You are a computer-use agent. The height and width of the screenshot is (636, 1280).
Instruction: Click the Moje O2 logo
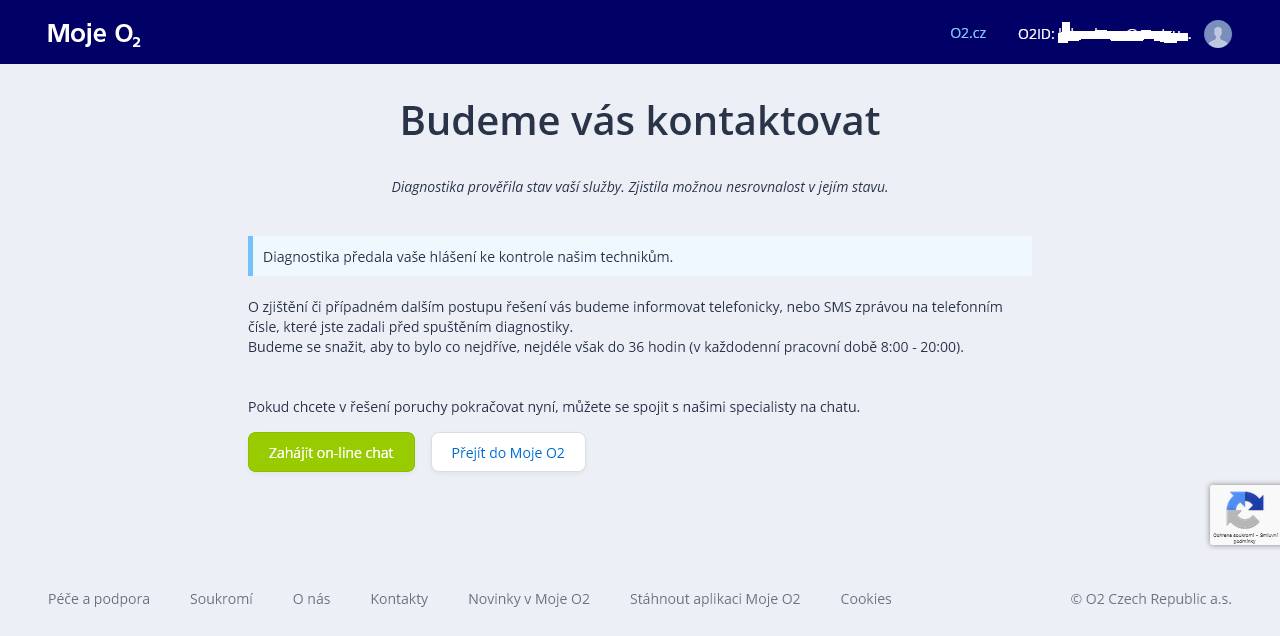pos(94,34)
